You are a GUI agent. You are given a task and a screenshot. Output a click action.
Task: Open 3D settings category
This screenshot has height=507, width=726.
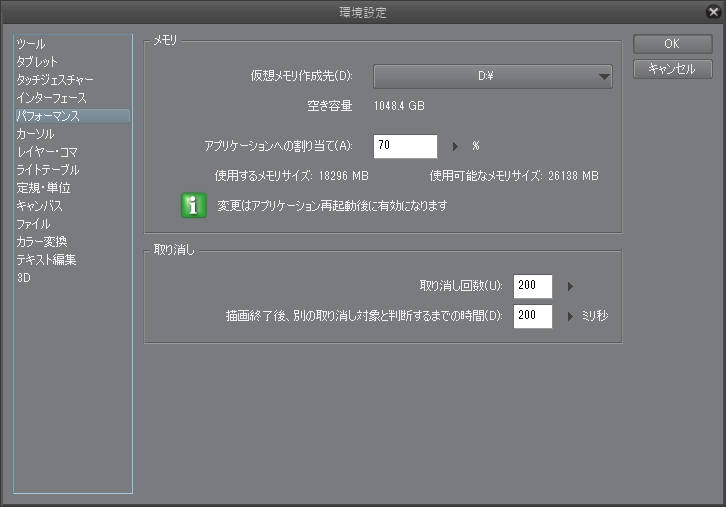[24, 278]
